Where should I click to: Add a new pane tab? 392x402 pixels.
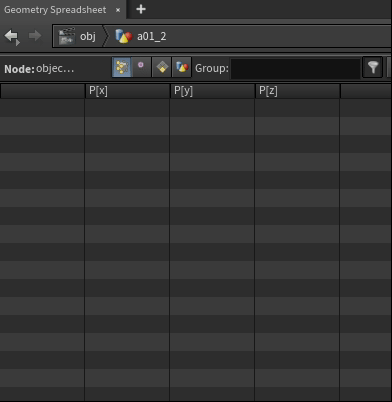pos(141,9)
